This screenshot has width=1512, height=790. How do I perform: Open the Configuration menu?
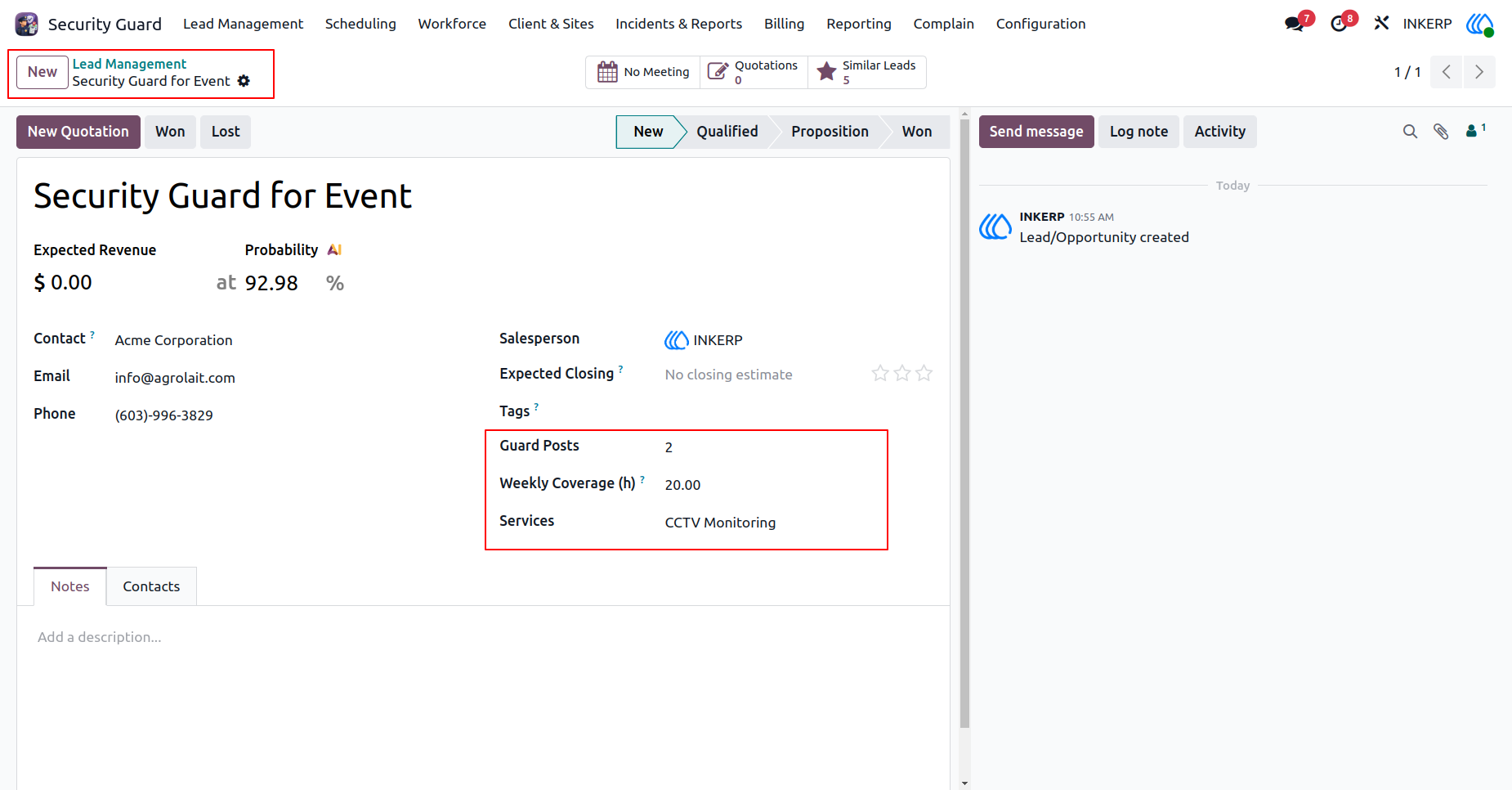tap(1040, 24)
